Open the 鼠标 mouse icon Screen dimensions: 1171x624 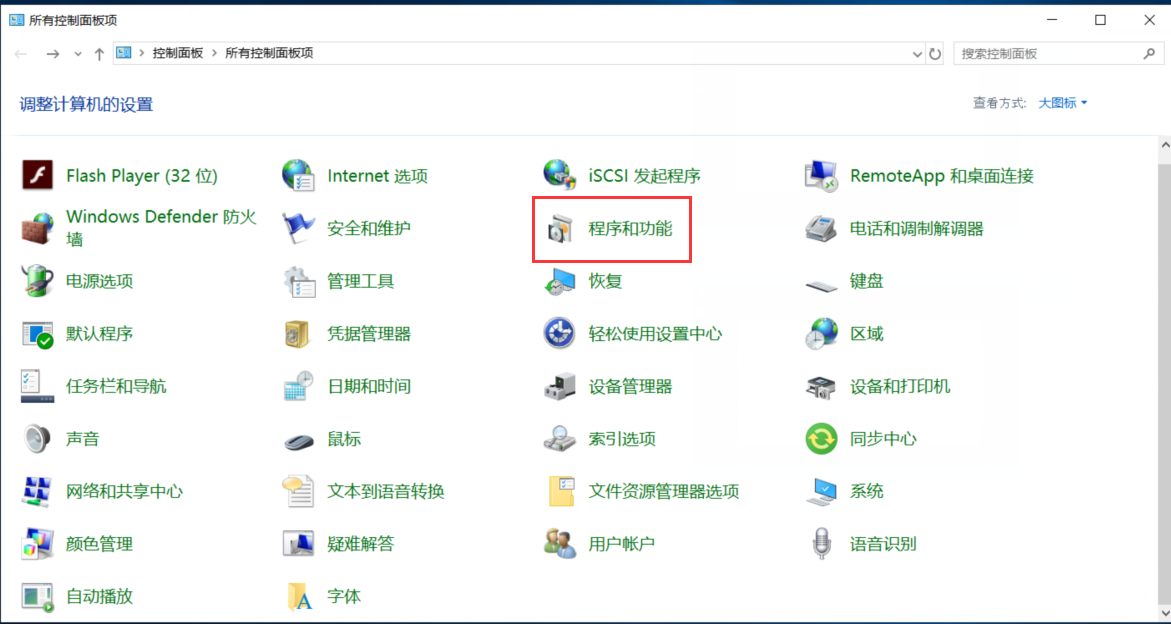point(299,440)
